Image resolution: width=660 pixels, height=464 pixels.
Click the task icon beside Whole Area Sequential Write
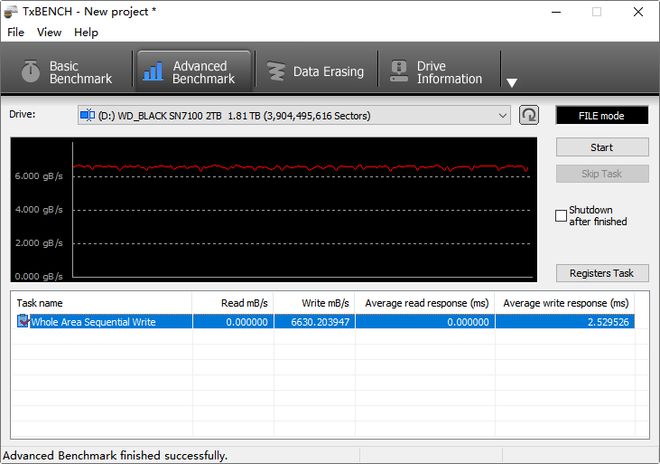tap(23, 321)
